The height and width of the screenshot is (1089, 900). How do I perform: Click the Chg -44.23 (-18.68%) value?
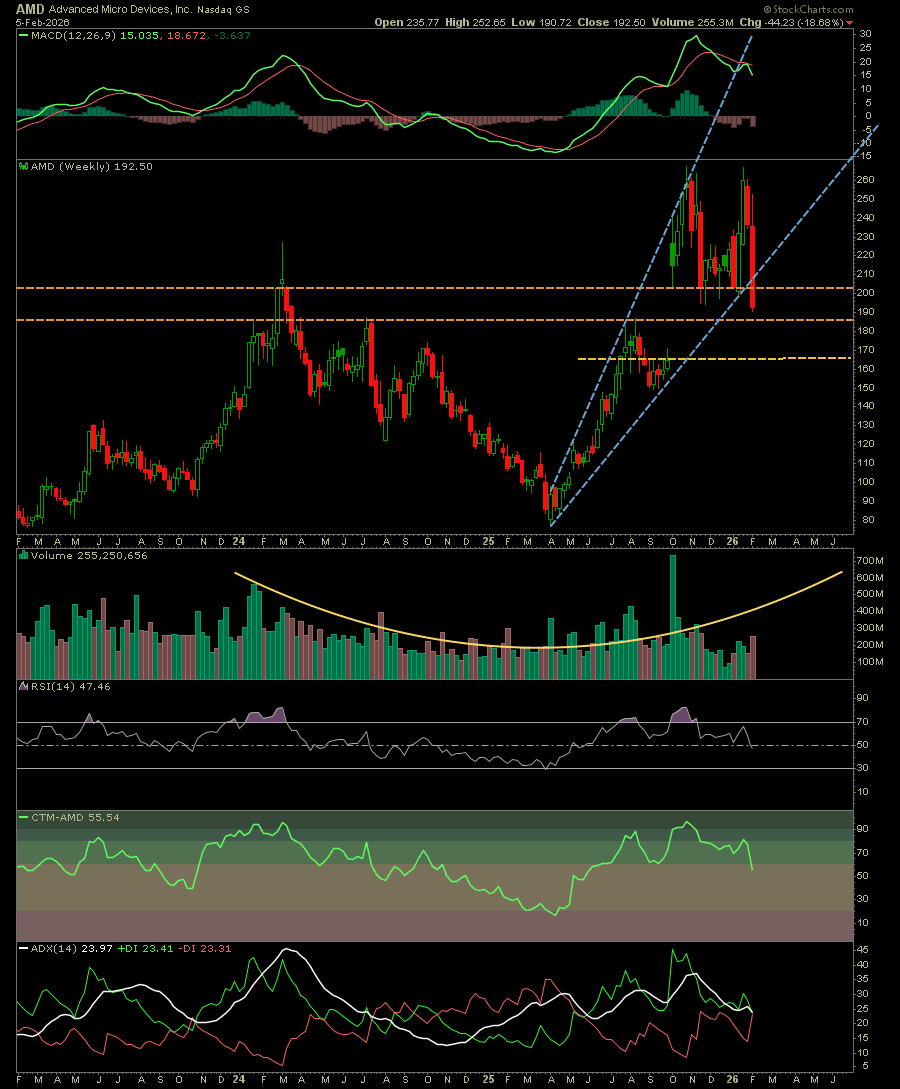pos(792,22)
